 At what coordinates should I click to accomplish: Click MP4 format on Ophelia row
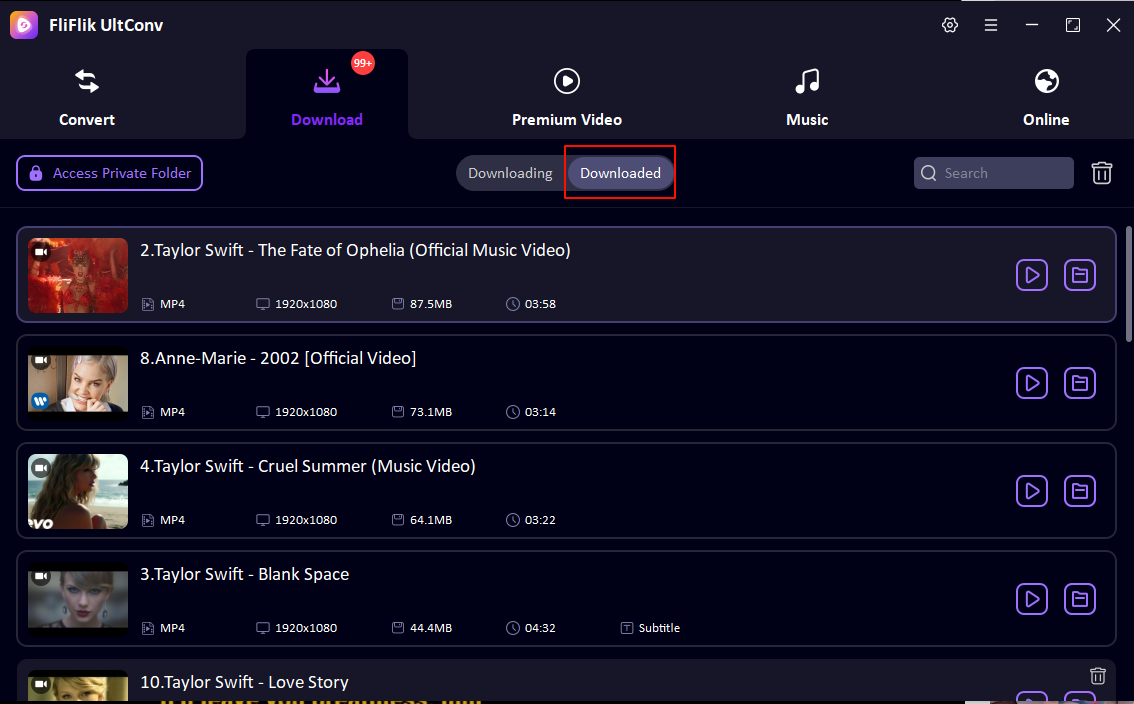[172, 304]
